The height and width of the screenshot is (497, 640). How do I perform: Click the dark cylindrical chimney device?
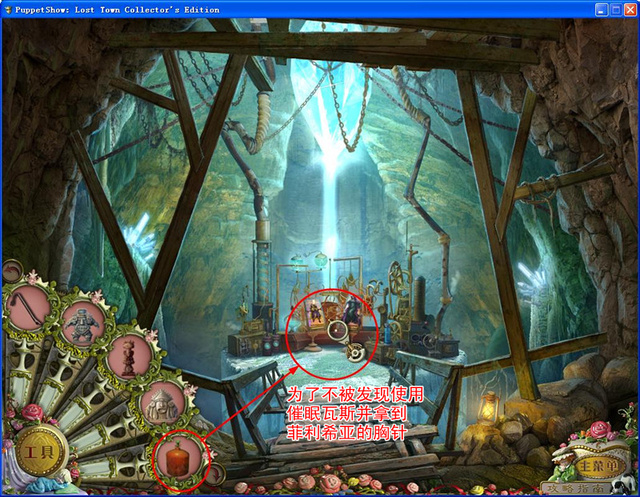[x=420, y=298]
